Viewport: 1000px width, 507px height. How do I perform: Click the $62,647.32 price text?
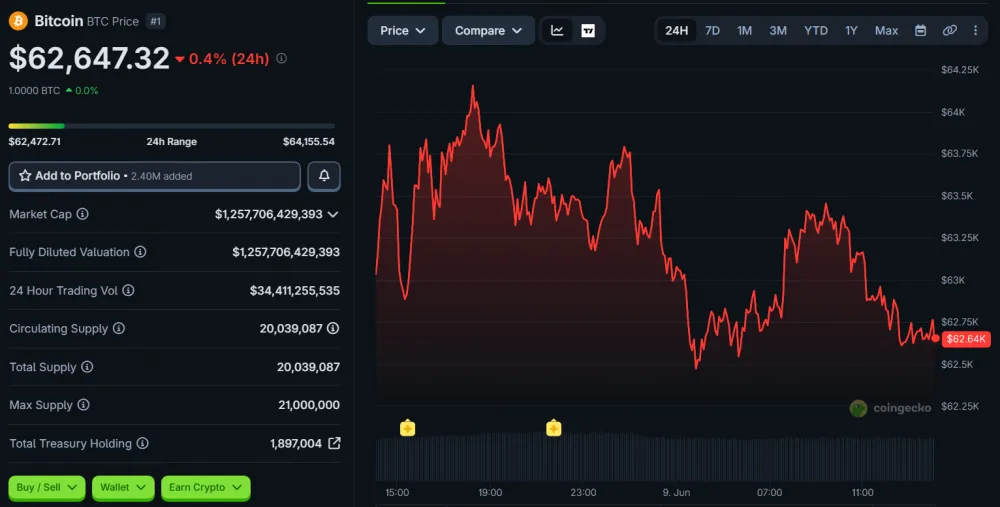pyautogui.click(x=89, y=58)
